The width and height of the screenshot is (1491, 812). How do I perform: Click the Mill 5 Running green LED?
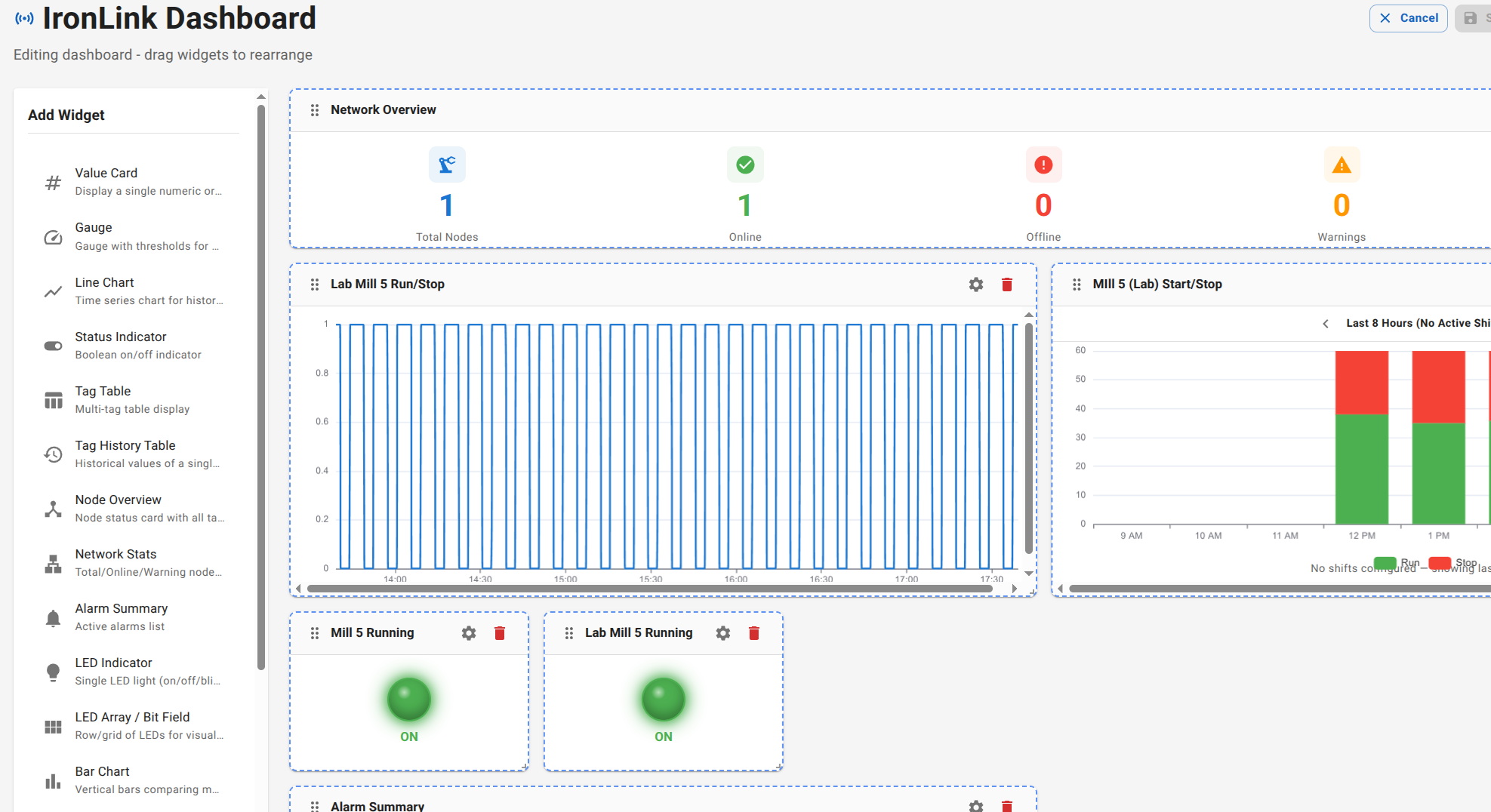pyautogui.click(x=409, y=699)
